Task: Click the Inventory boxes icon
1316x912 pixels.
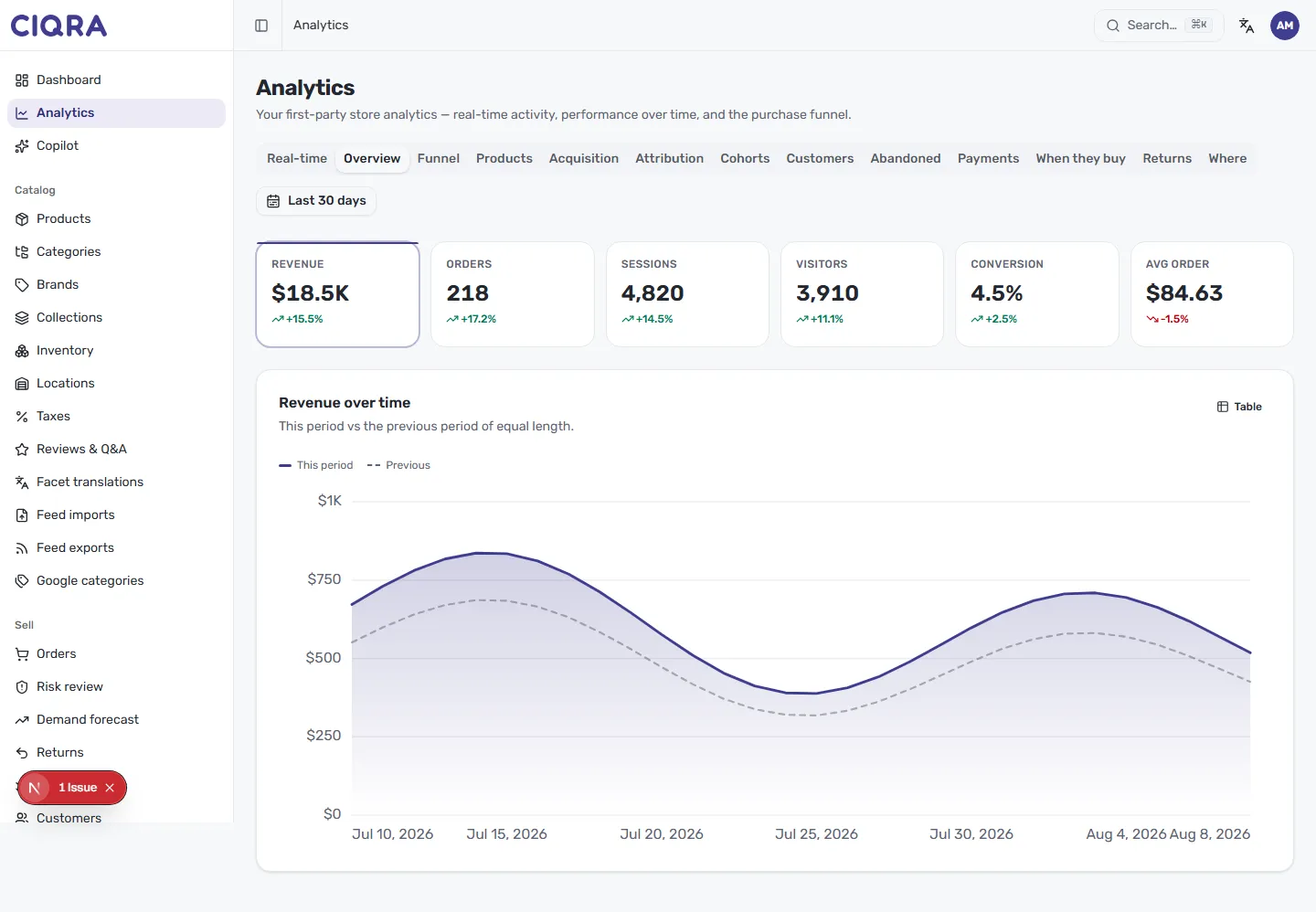Action: click(22, 351)
